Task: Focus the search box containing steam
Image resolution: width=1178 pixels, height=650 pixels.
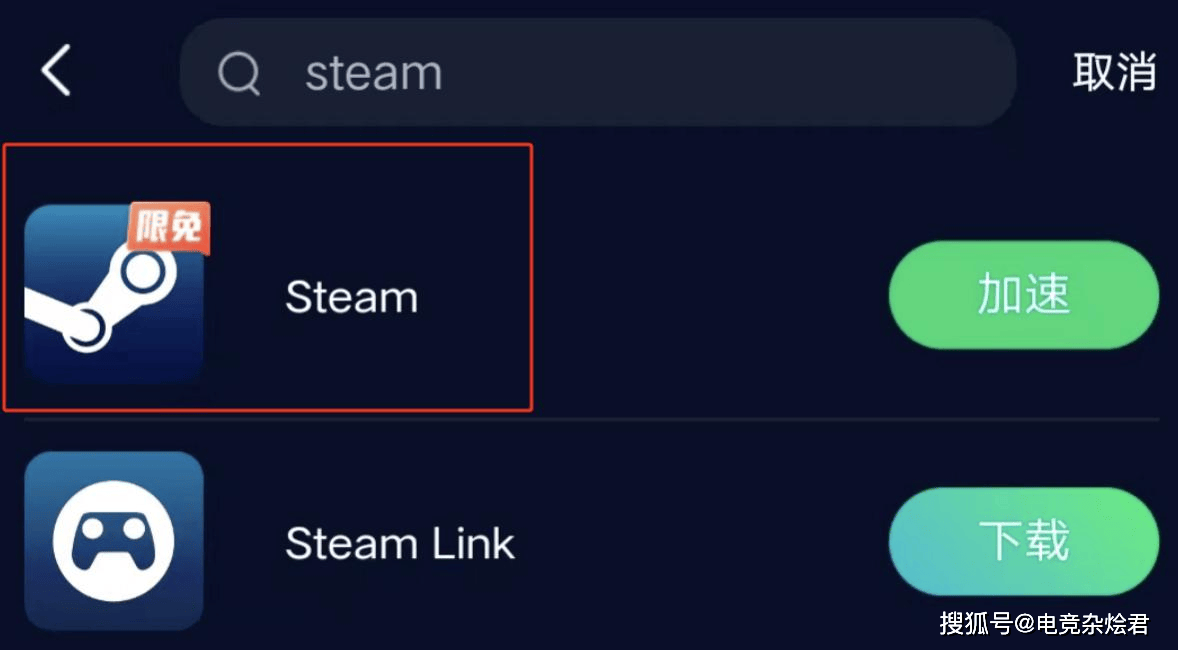Action: click(x=598, y=72)
